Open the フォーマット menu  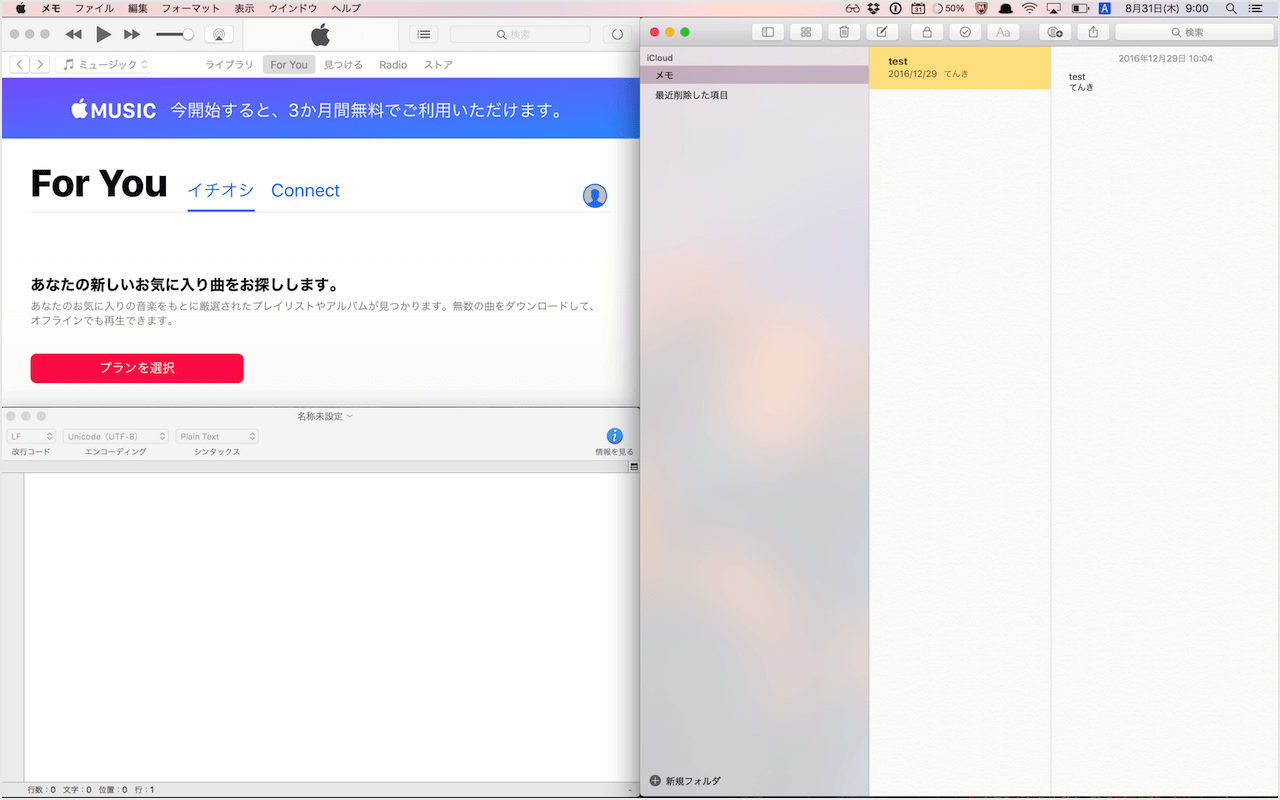pos(191,8)
